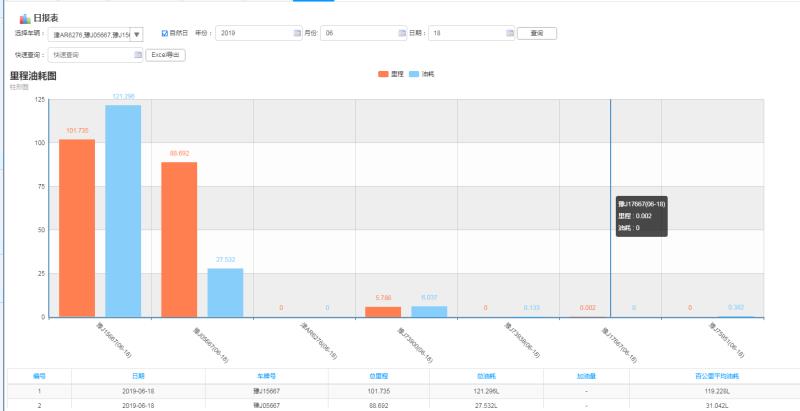Open the date field calendar icon

coord(510,34)
